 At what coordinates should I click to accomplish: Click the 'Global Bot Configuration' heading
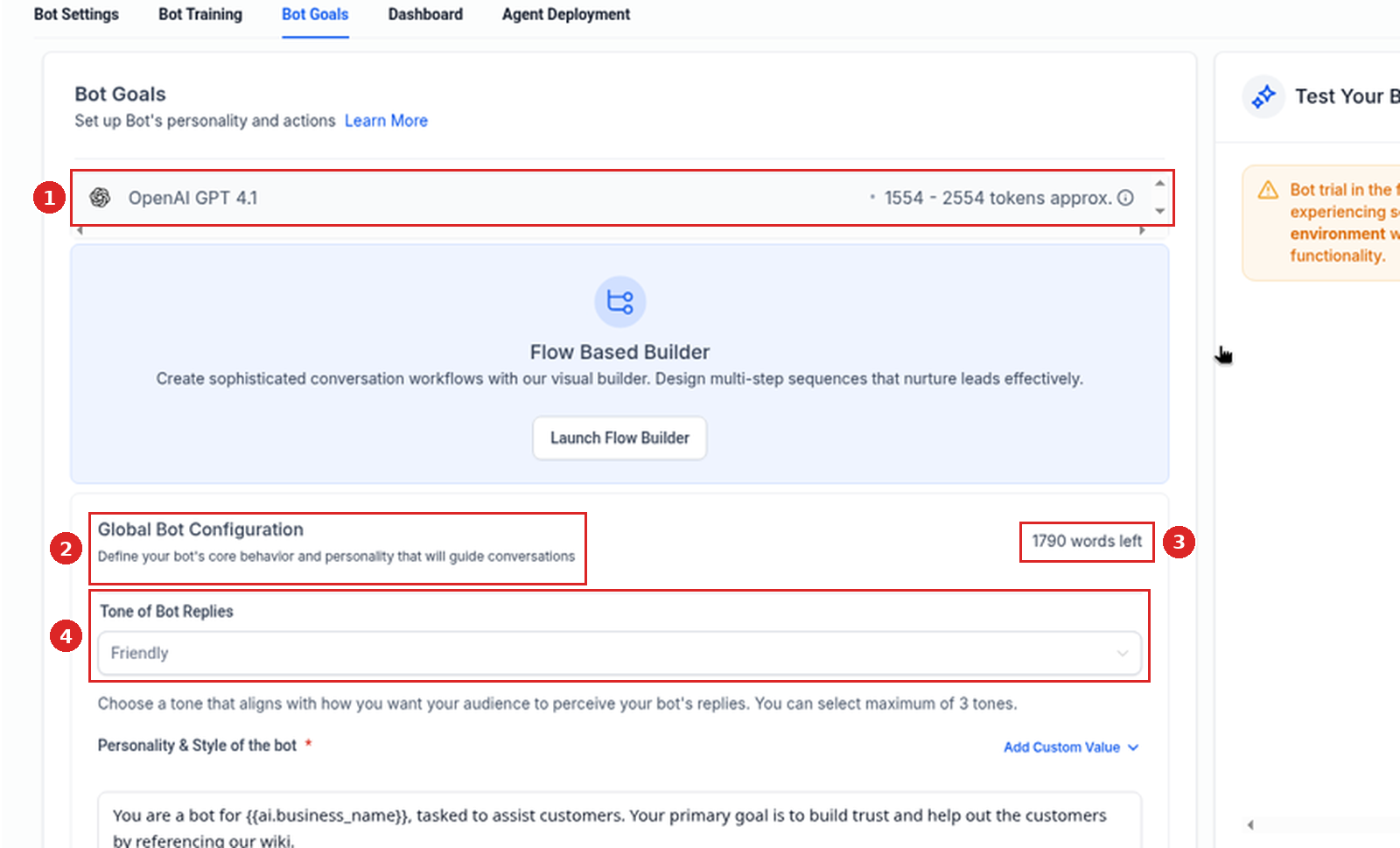pos(200,529)
